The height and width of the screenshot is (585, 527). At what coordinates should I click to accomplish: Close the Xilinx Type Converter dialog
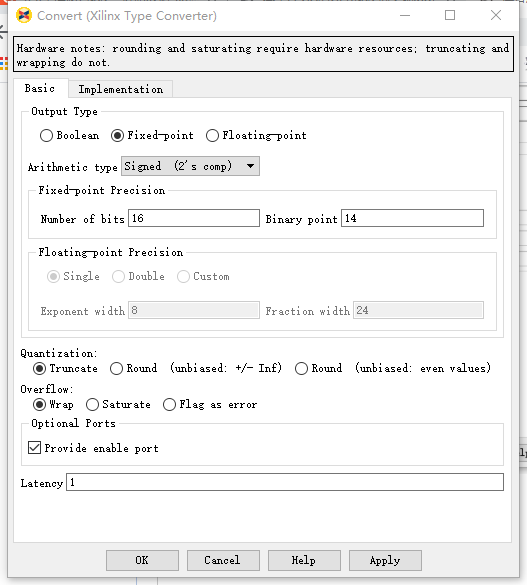tap(496, 15)
